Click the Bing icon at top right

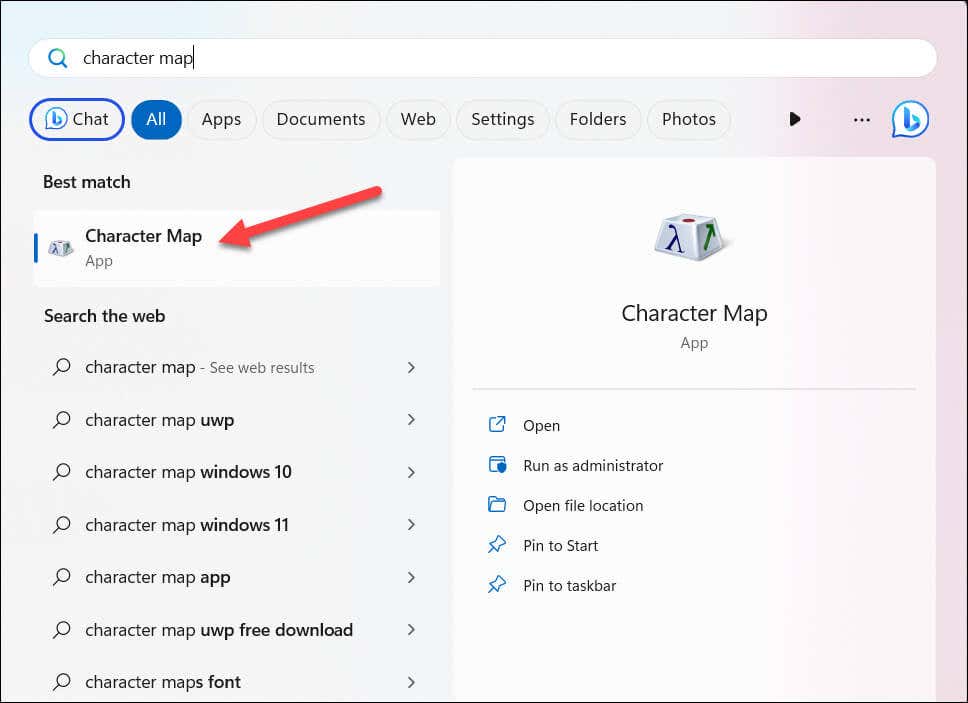910,119
